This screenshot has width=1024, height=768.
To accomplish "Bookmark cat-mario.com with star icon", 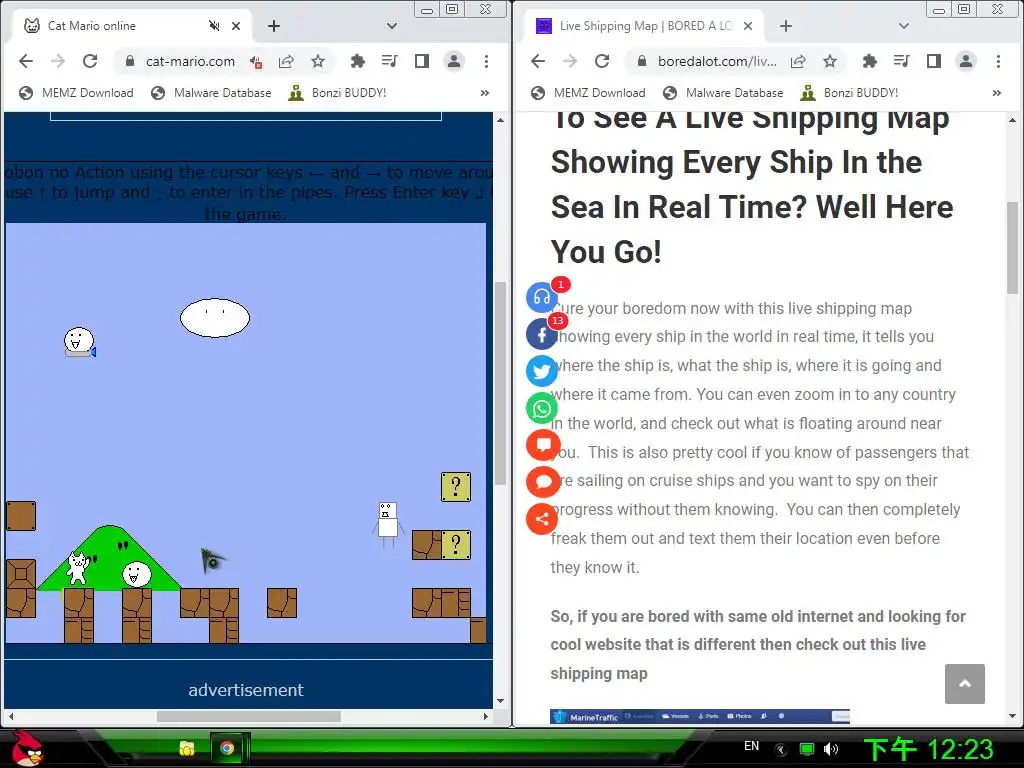I will pos(318,61).
